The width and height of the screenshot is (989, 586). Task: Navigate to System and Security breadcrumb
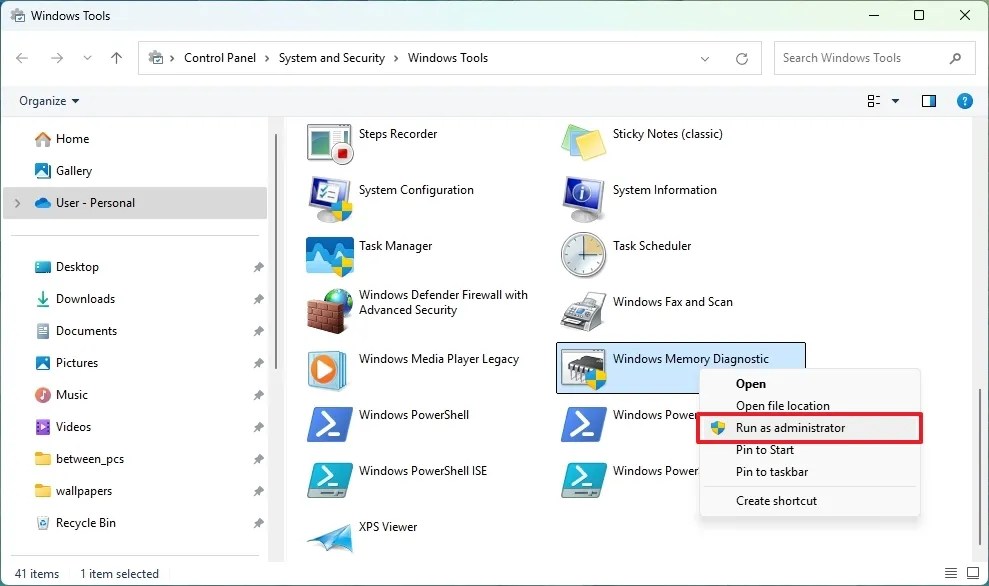click(332, 58)
